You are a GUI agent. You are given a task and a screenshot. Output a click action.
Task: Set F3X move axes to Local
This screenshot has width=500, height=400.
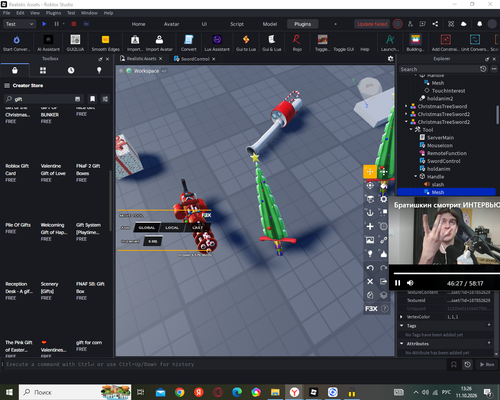(172, 228)
